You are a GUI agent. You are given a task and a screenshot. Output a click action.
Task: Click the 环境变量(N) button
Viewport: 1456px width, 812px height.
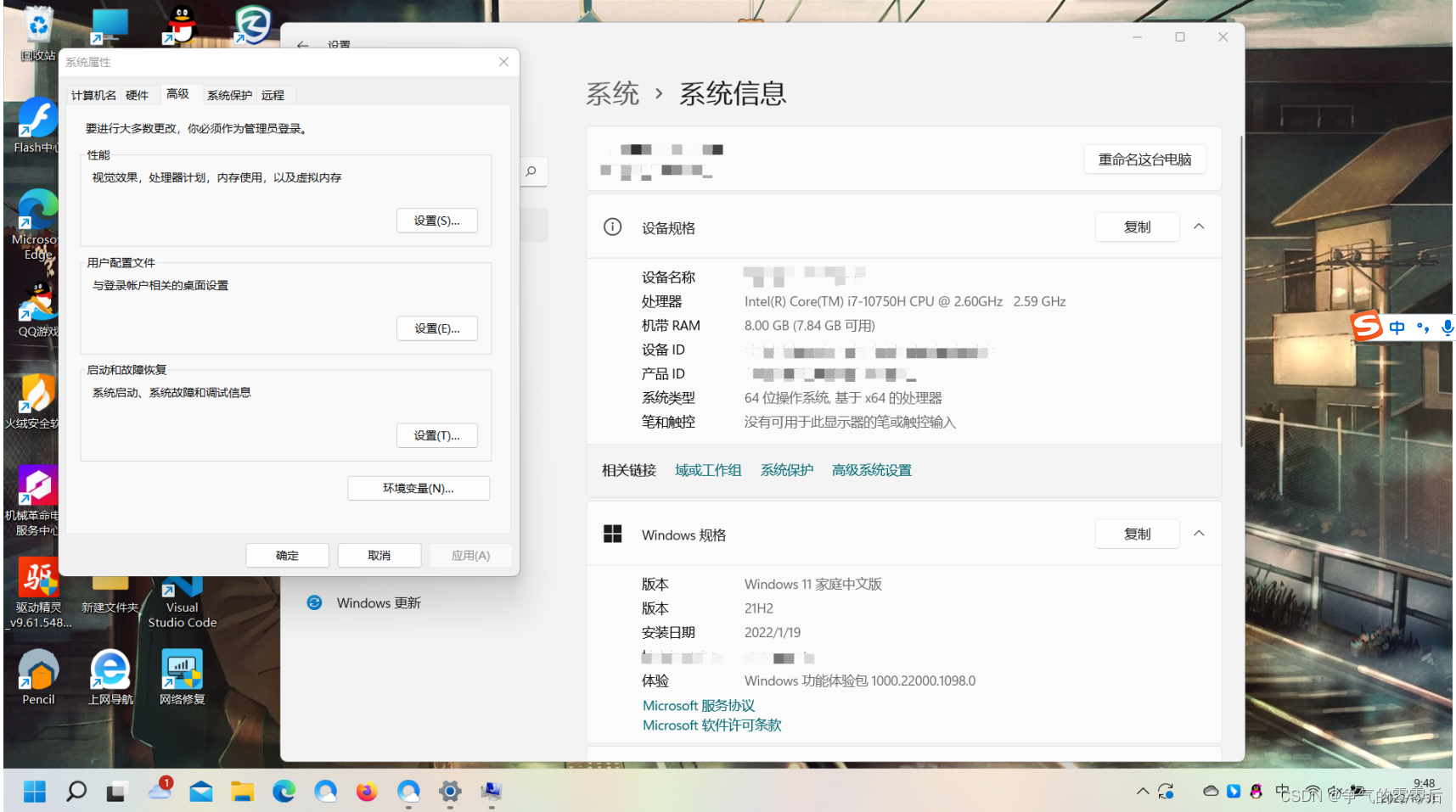pyautogui.click(x=418, y=488)
